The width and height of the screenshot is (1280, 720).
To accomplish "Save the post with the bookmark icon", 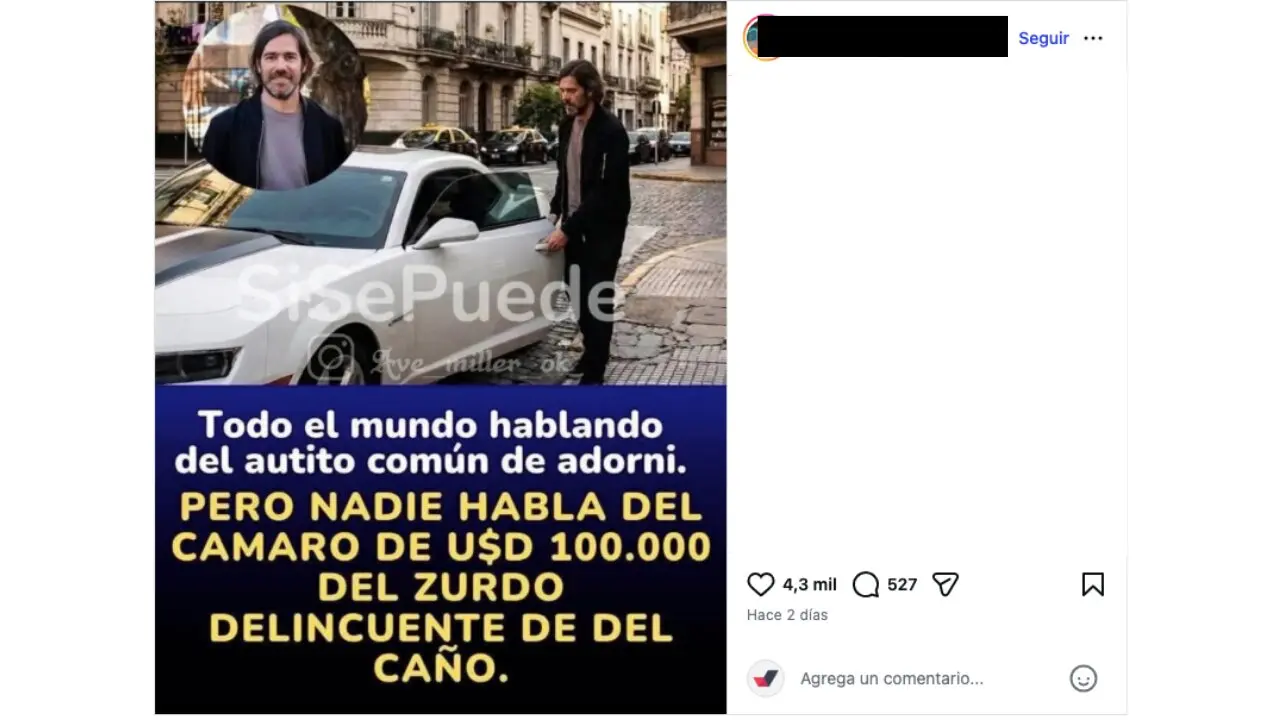I will [1093, 585].
